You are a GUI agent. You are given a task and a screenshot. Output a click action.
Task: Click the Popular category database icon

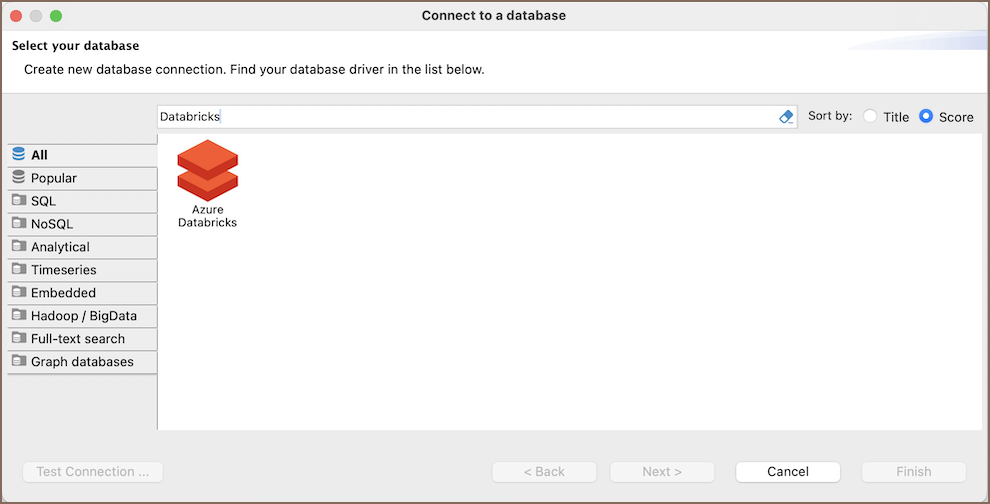point(19,177)
